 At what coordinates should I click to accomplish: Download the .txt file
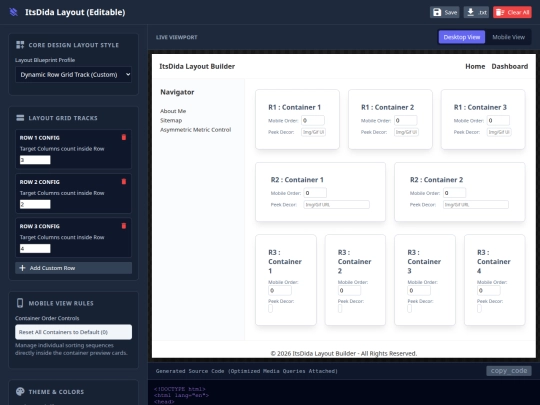476,12
